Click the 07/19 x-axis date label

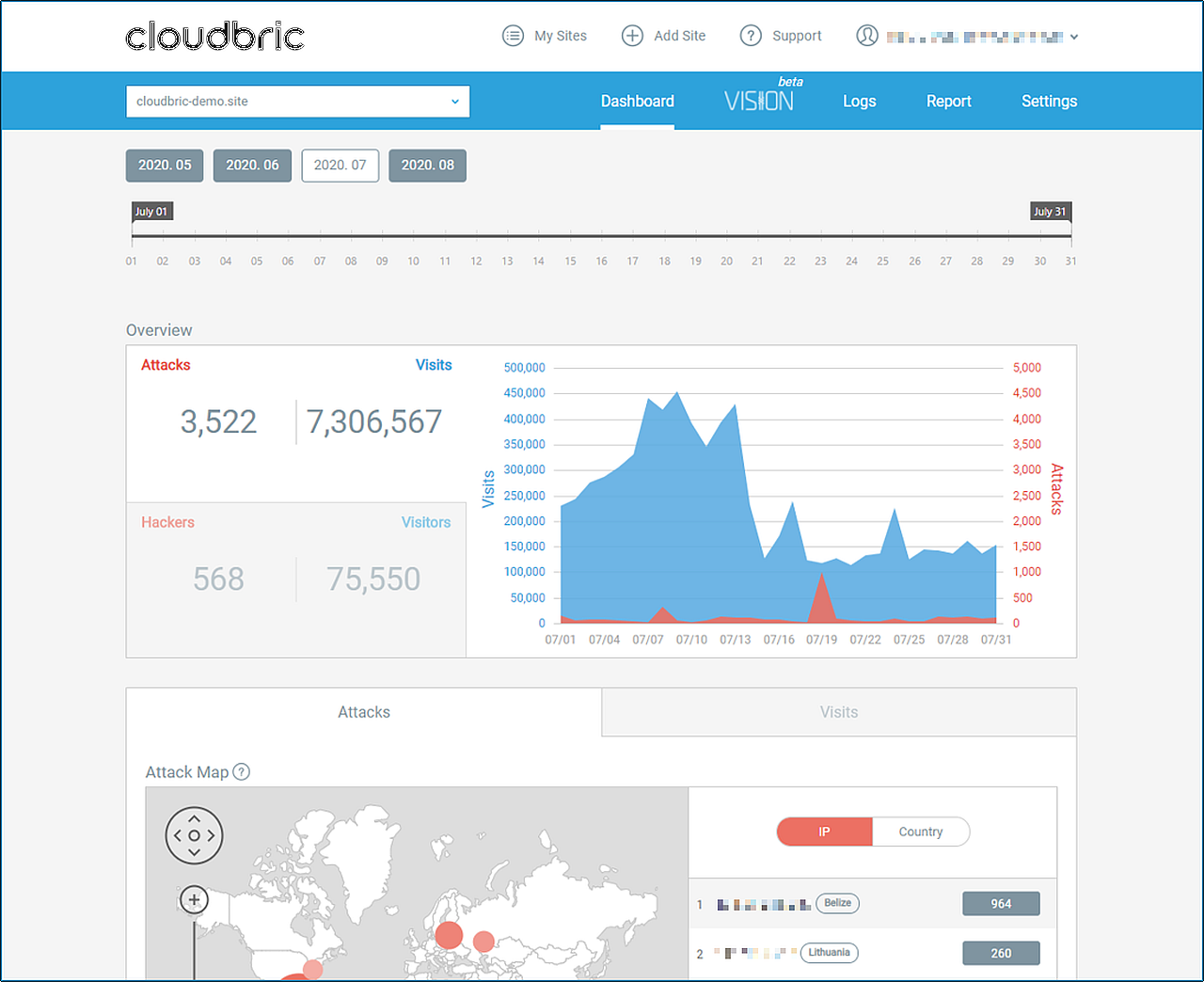(821, 640)
